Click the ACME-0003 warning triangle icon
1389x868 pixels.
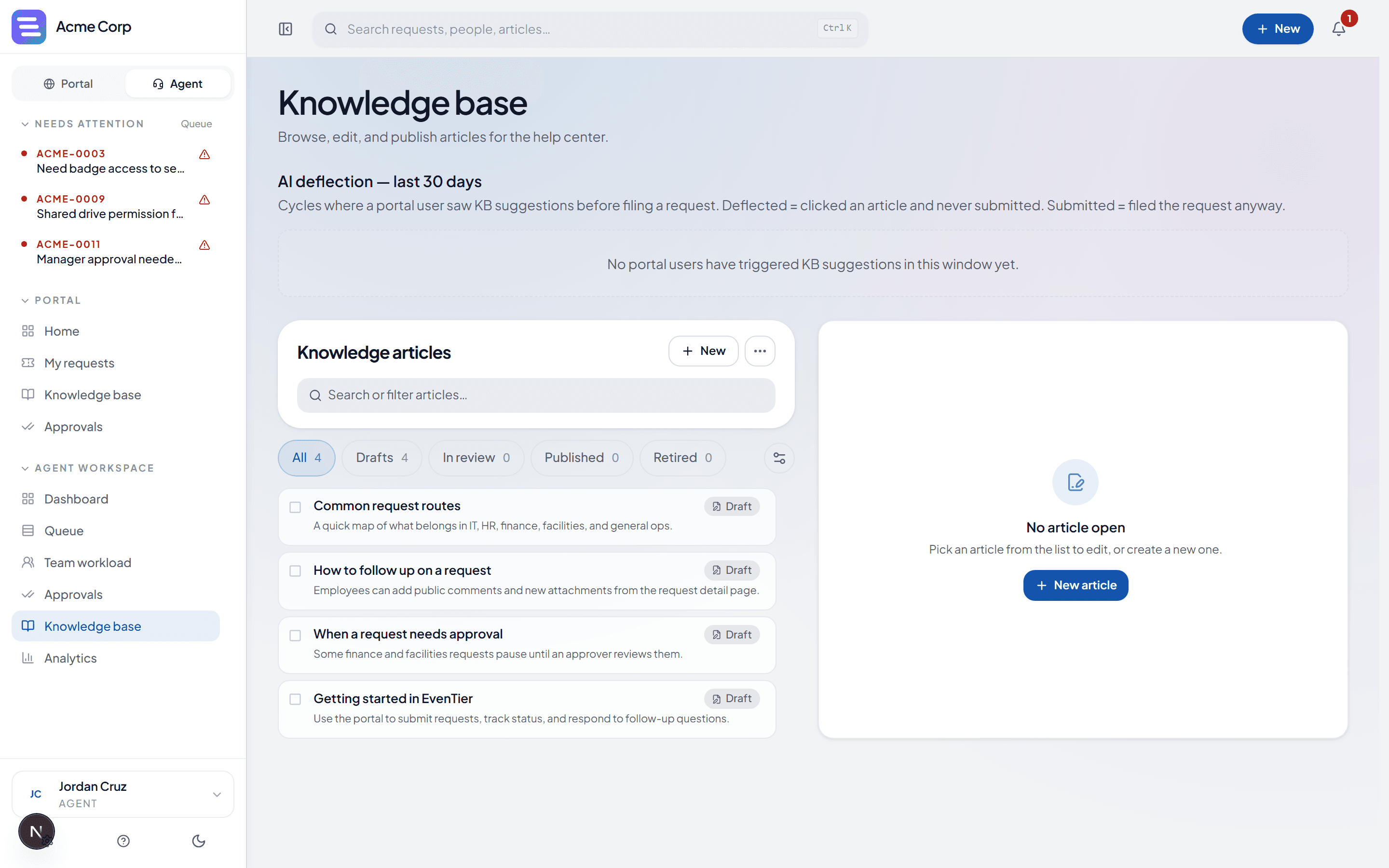[204, 154]
